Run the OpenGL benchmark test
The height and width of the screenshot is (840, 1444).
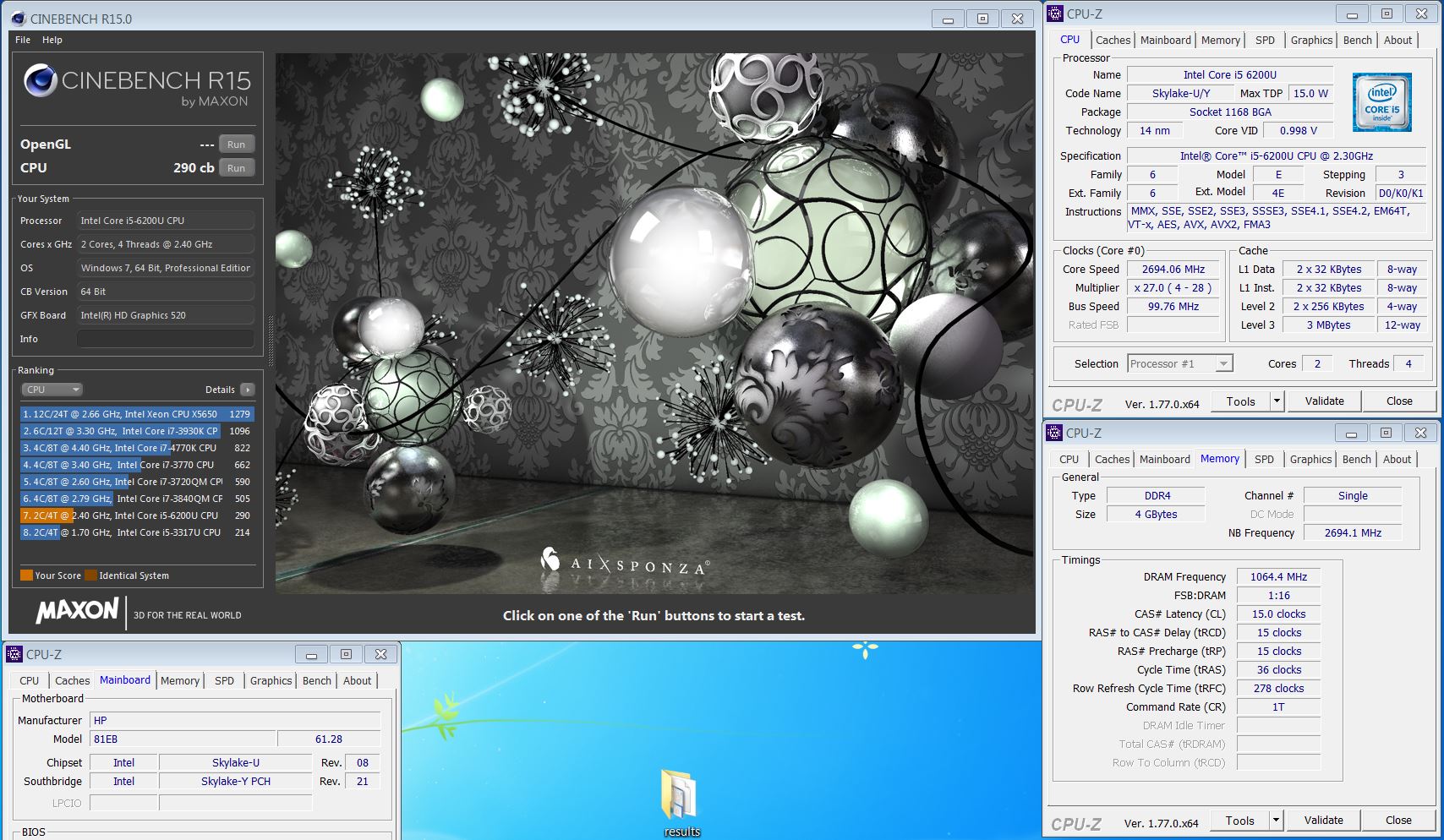click(236, 145)
